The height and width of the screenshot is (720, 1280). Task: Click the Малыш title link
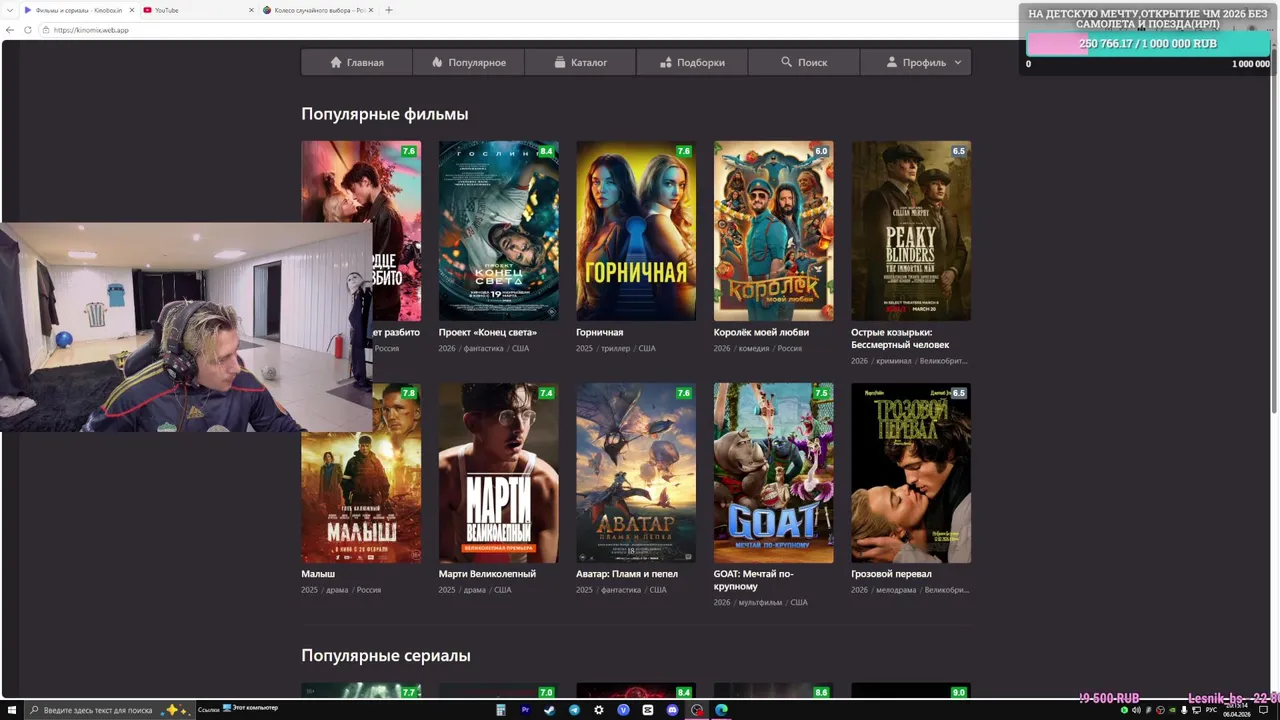pos(318,574)
